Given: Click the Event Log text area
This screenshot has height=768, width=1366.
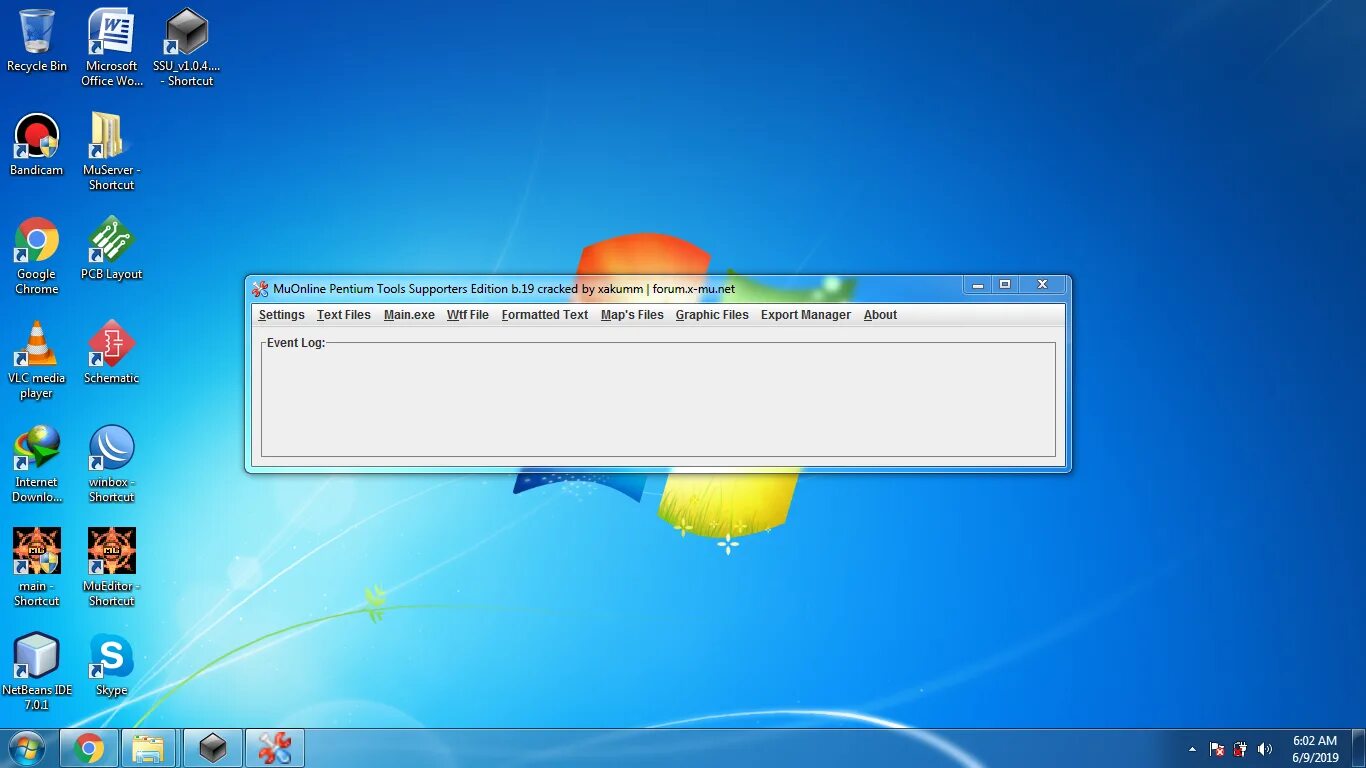Looking at the screenshot, I should point(658,402).
